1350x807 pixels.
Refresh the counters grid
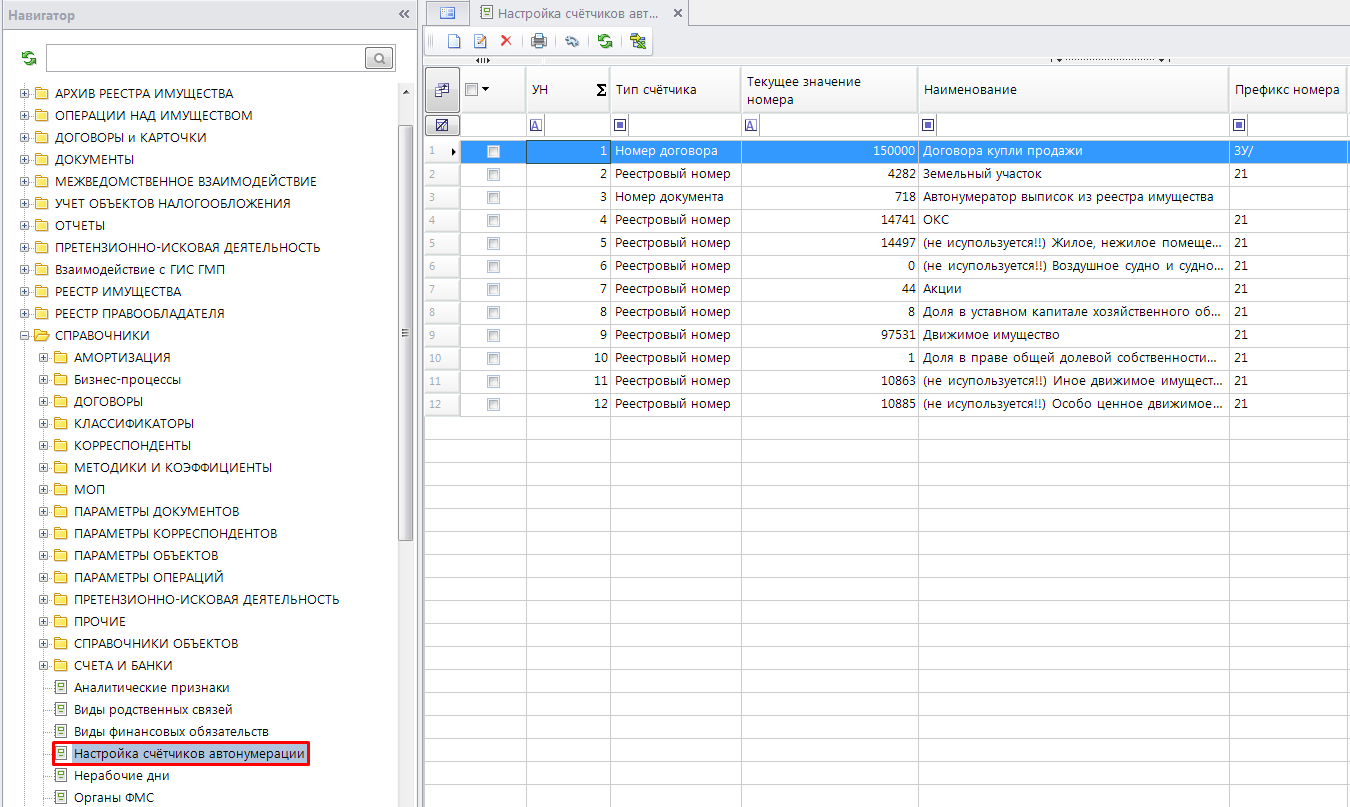pyautogui.click(x=605, y=41)
